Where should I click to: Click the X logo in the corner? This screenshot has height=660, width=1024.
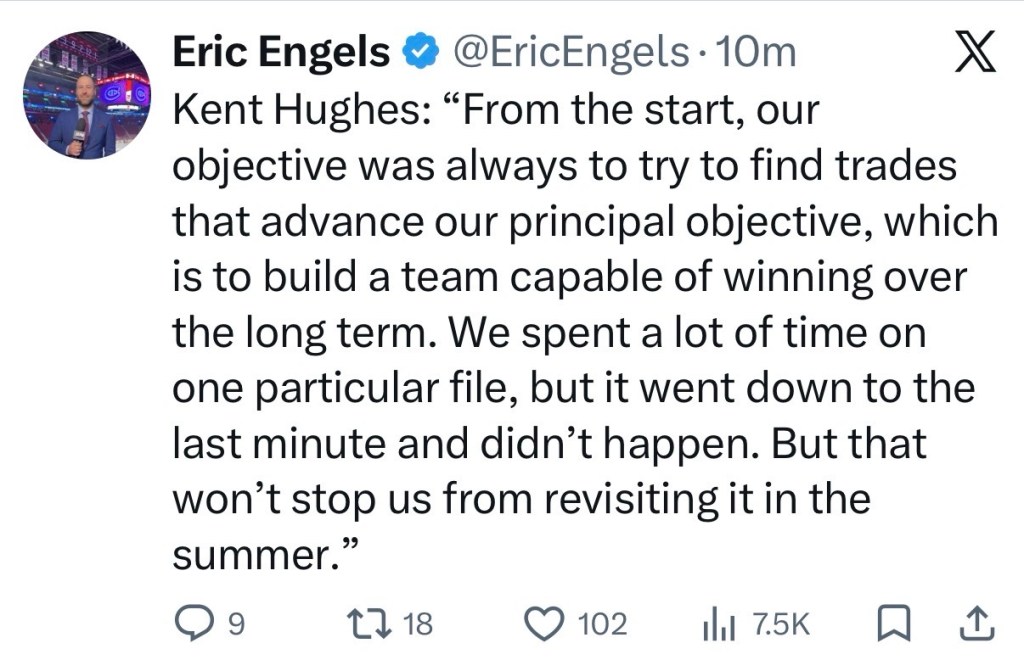pyautogui.click(x=975, y=53)
